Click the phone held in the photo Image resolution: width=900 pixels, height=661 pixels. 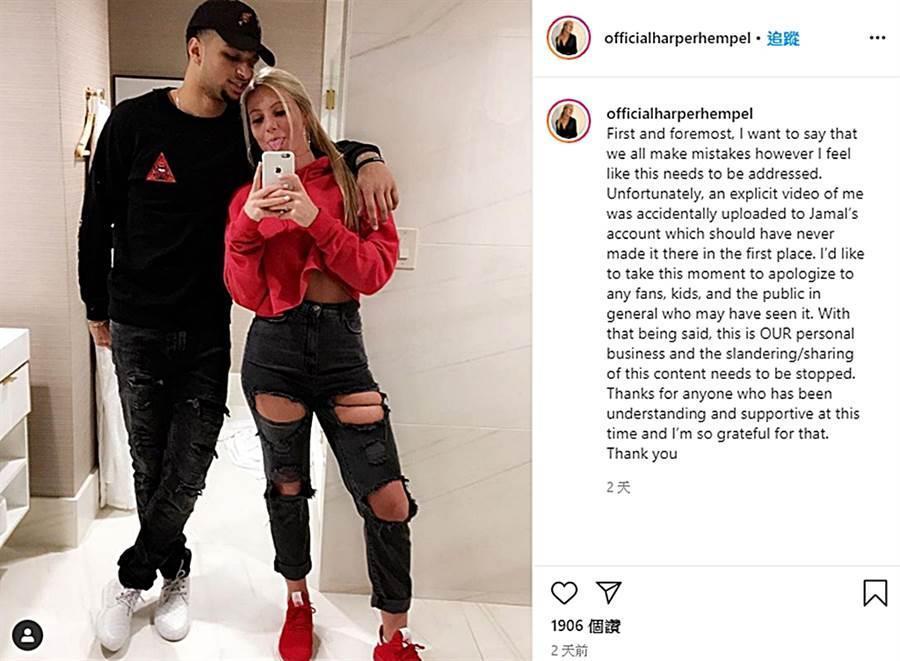(278, 172)
